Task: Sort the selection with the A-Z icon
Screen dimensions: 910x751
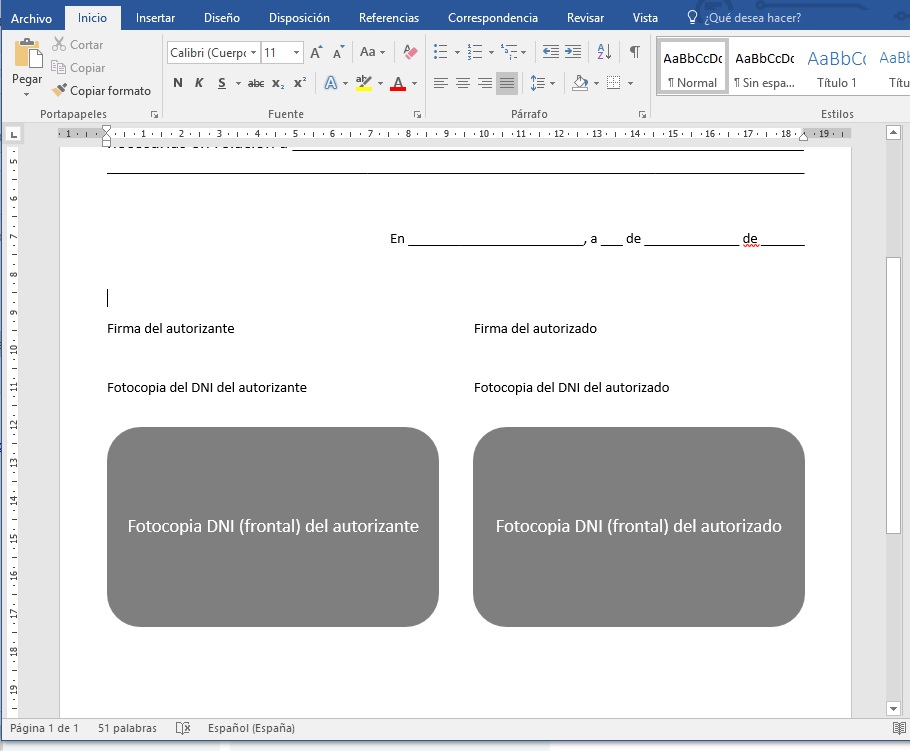Action: coord(604,52)
